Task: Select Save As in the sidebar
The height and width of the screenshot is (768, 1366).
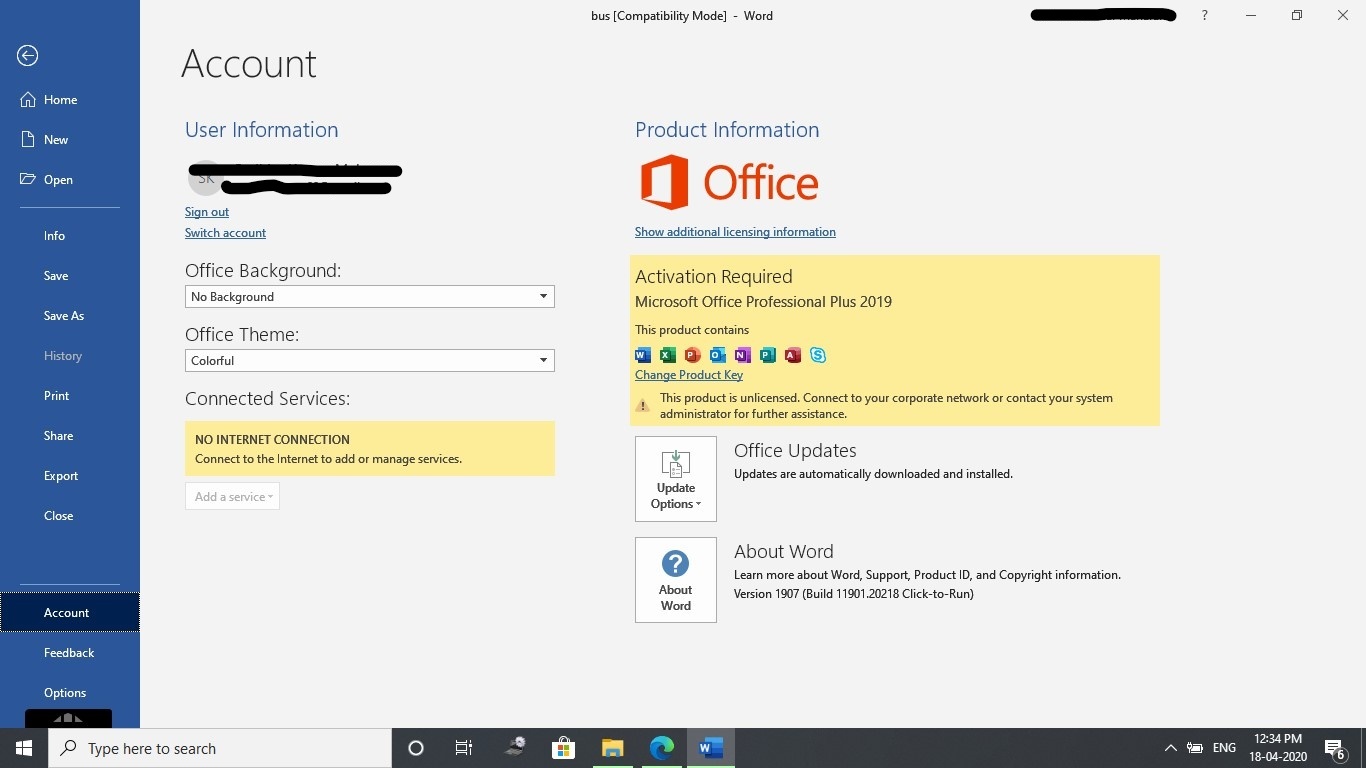Action: click(64, 316)
